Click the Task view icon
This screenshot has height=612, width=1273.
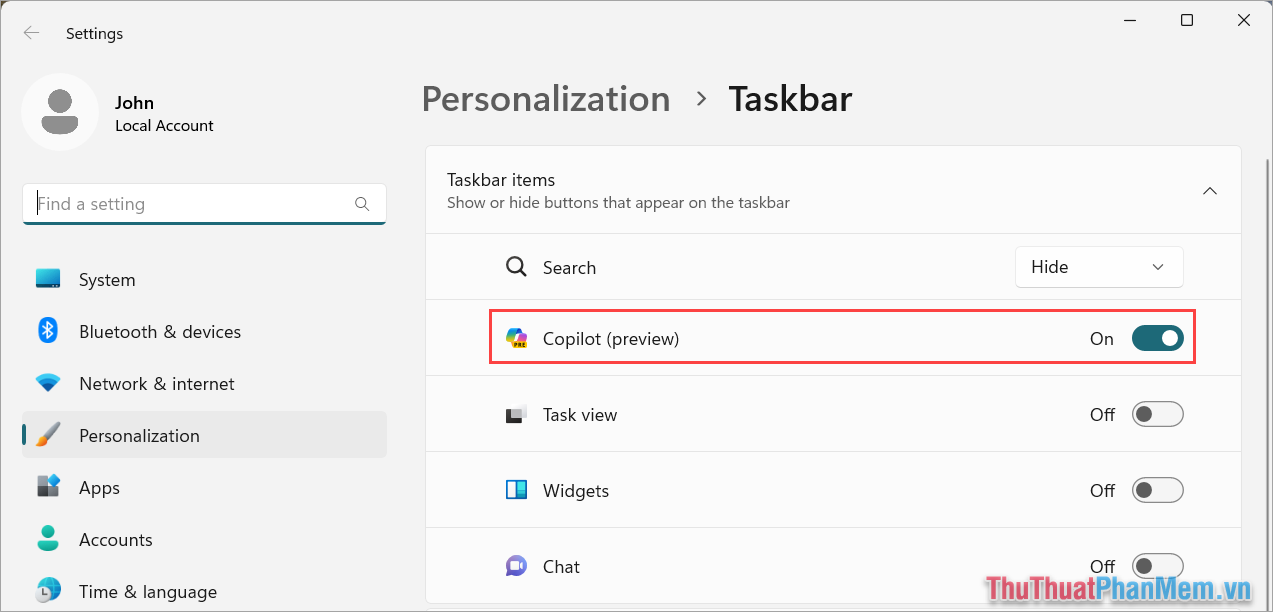click(517, 414)
